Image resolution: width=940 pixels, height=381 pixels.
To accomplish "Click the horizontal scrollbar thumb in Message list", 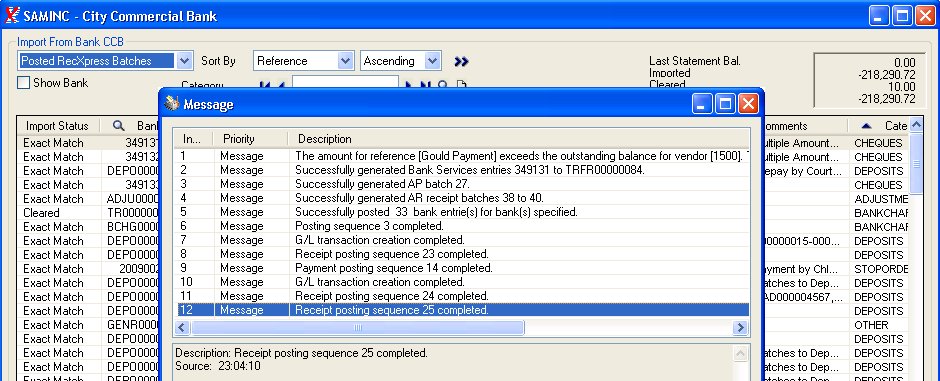I will tap(358, 328).
